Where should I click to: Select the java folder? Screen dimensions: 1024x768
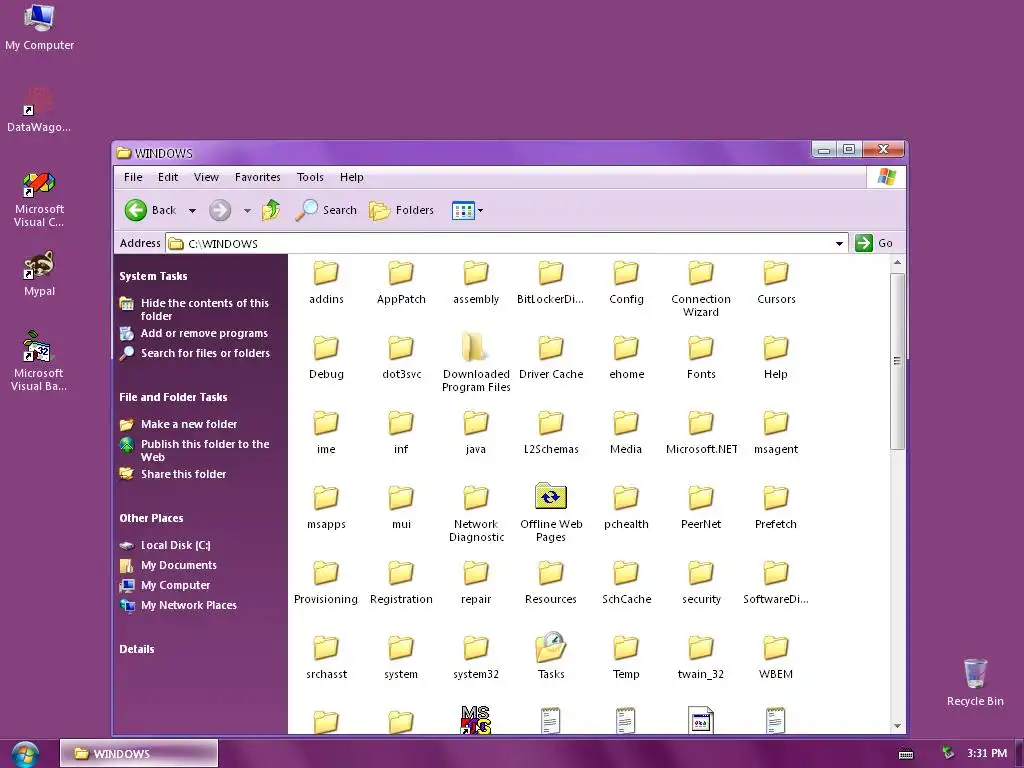pyautogui.click(x=476, y=432)
